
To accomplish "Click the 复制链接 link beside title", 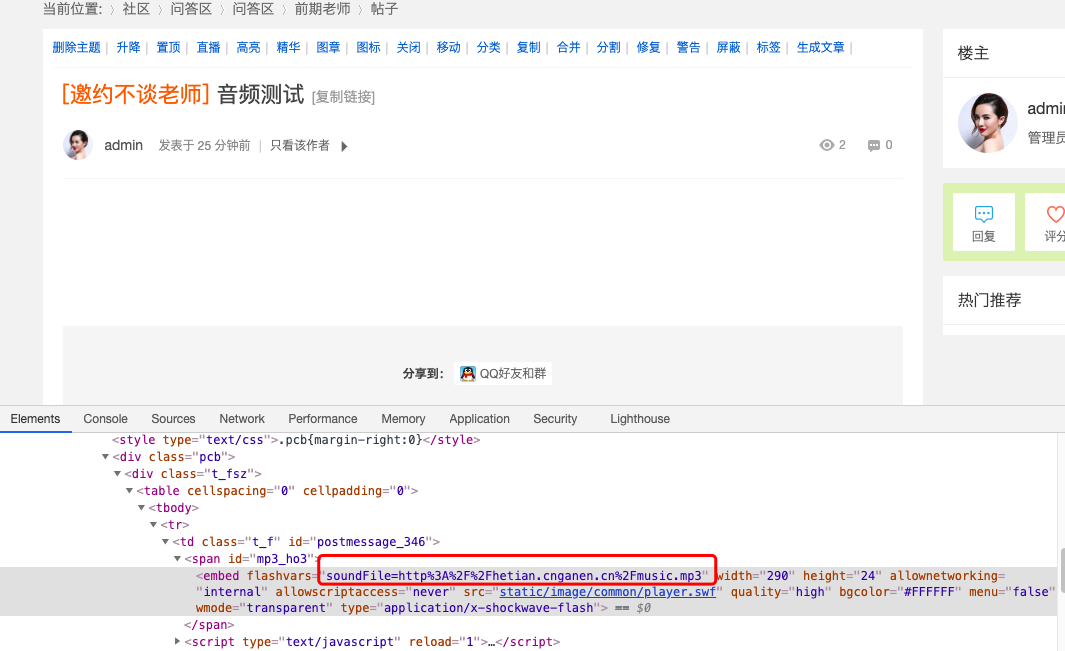I will click(343, 97).
